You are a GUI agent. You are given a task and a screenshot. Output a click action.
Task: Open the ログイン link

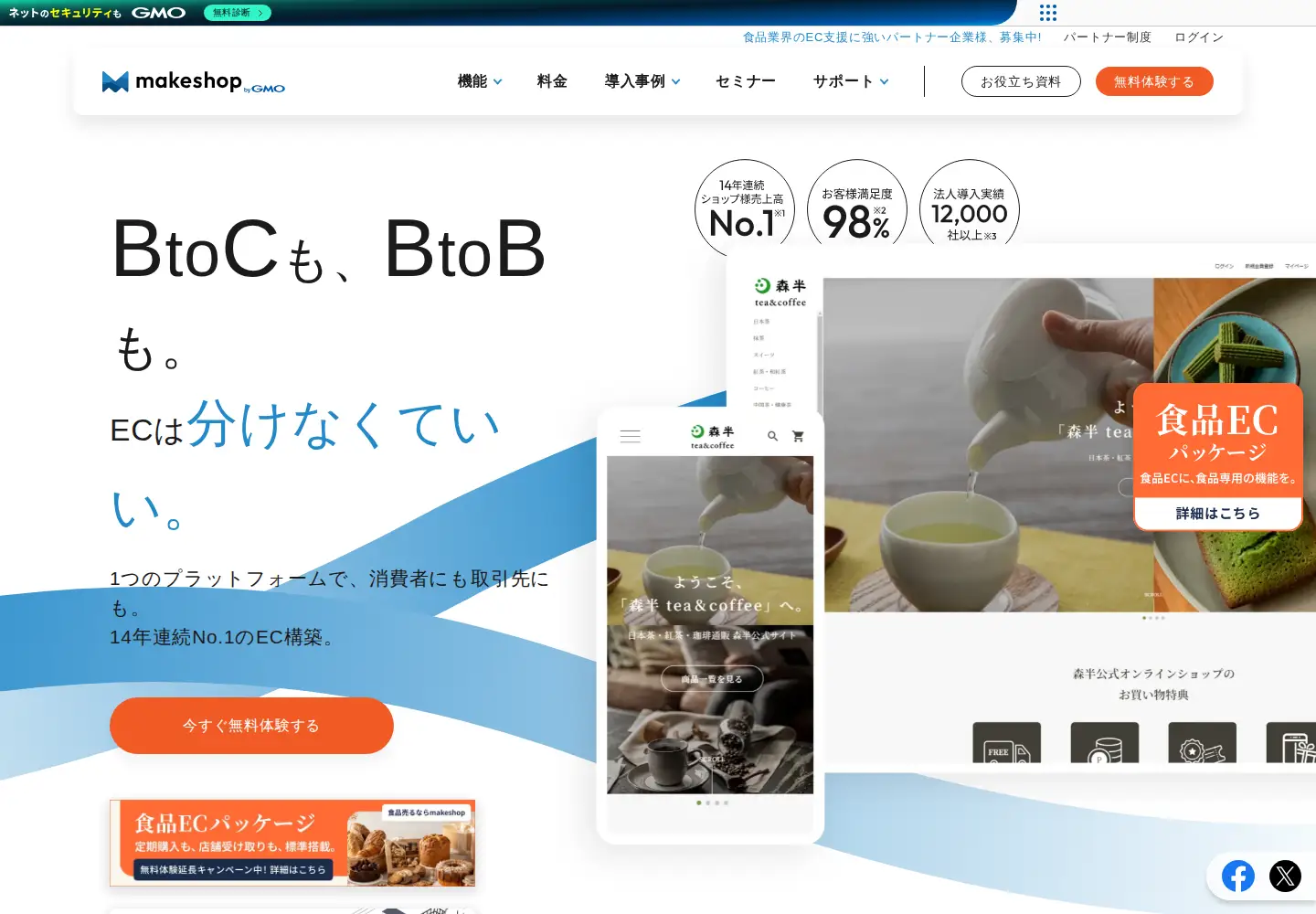tap(1199, 37)
